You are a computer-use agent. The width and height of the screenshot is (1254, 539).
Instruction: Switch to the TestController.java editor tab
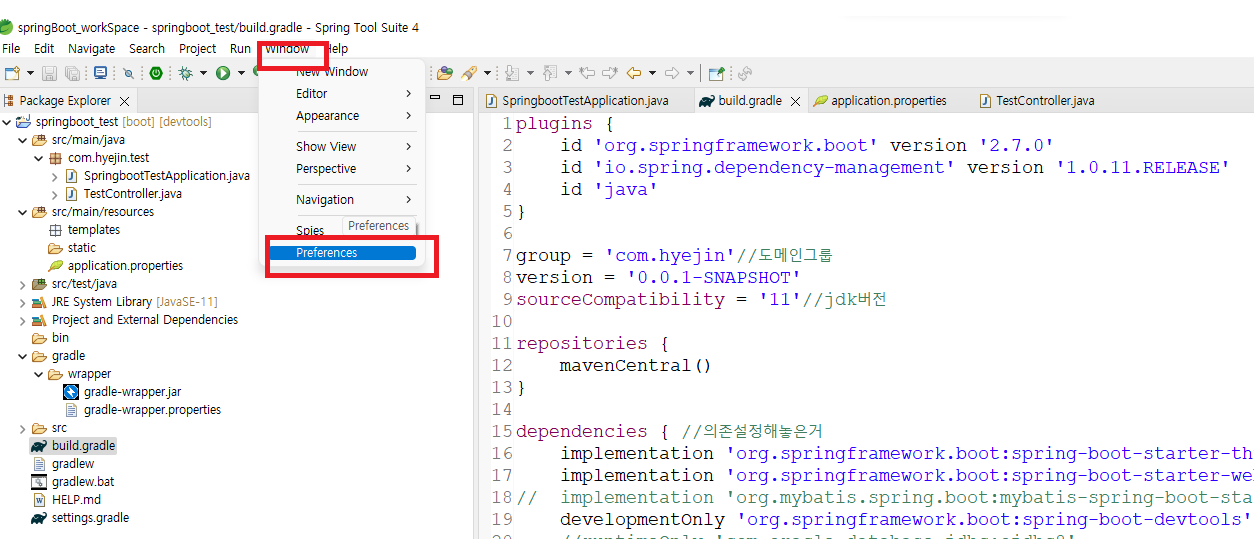(1039, 101)
